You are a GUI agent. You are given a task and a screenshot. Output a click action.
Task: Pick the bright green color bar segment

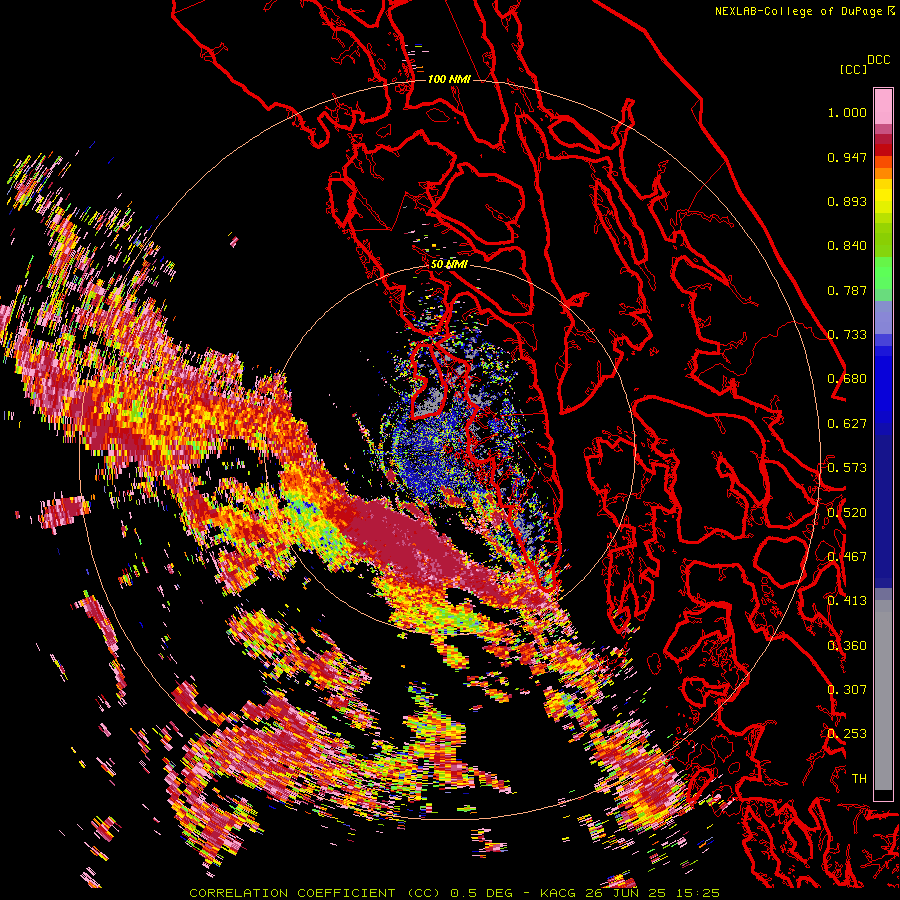pyautogui.click(x=883, y=273)
